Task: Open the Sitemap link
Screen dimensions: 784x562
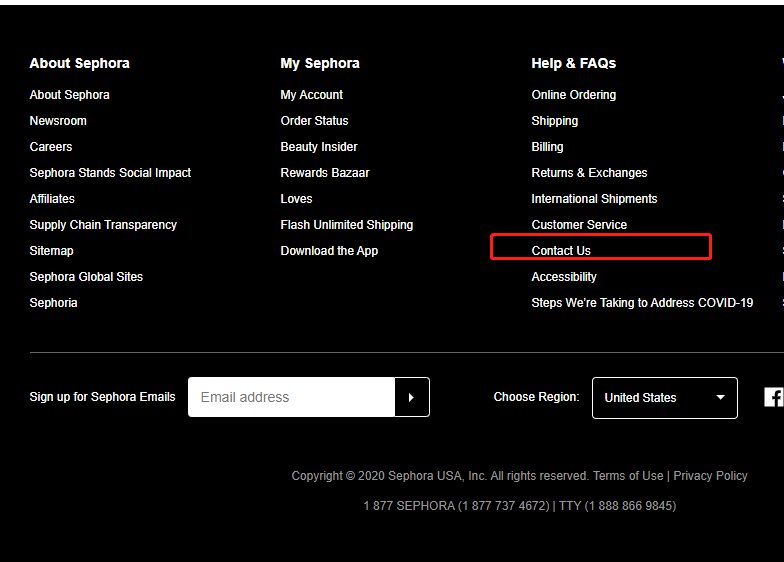Action: pos(52,251)
